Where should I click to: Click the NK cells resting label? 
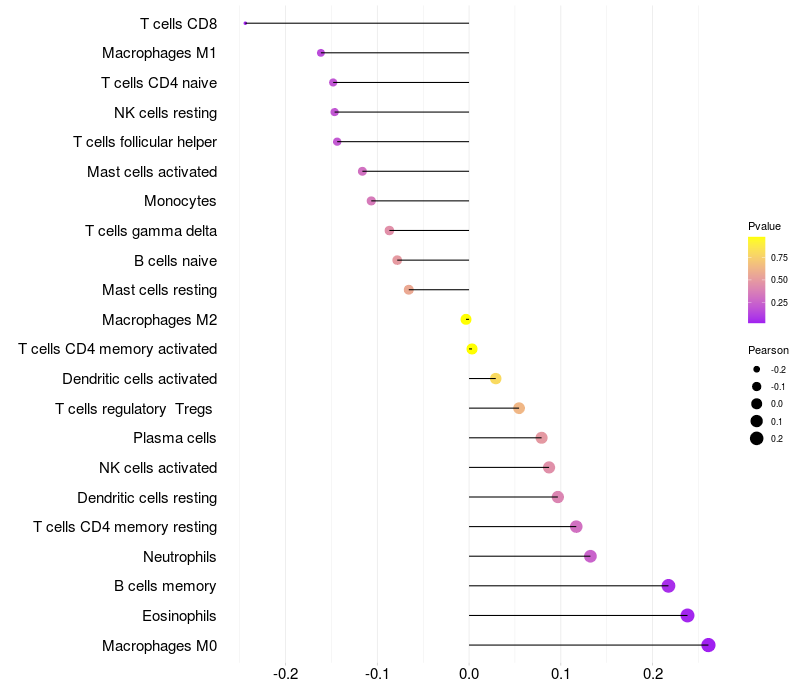coord(165,112)
